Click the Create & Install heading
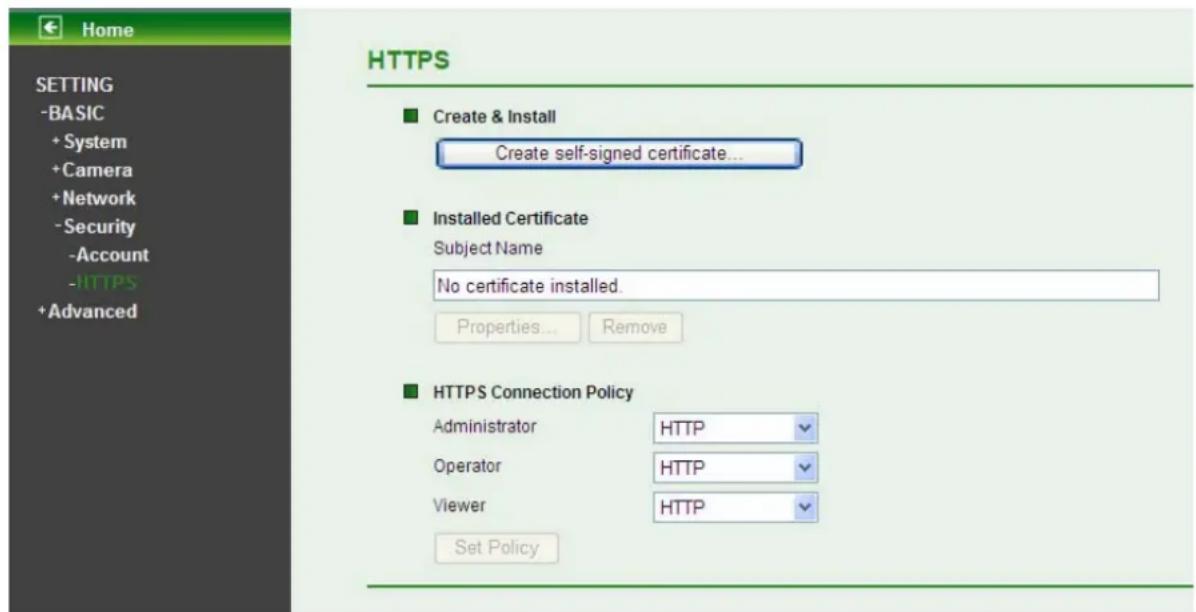 [x=494, y=117]
